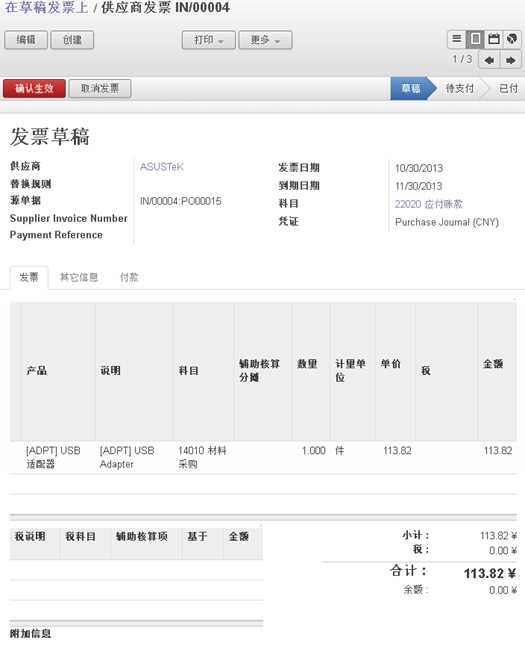Click the 14010 材料采购 account cell
The width and height of the screenshot is (525, 661).
[x=202, y=457]
